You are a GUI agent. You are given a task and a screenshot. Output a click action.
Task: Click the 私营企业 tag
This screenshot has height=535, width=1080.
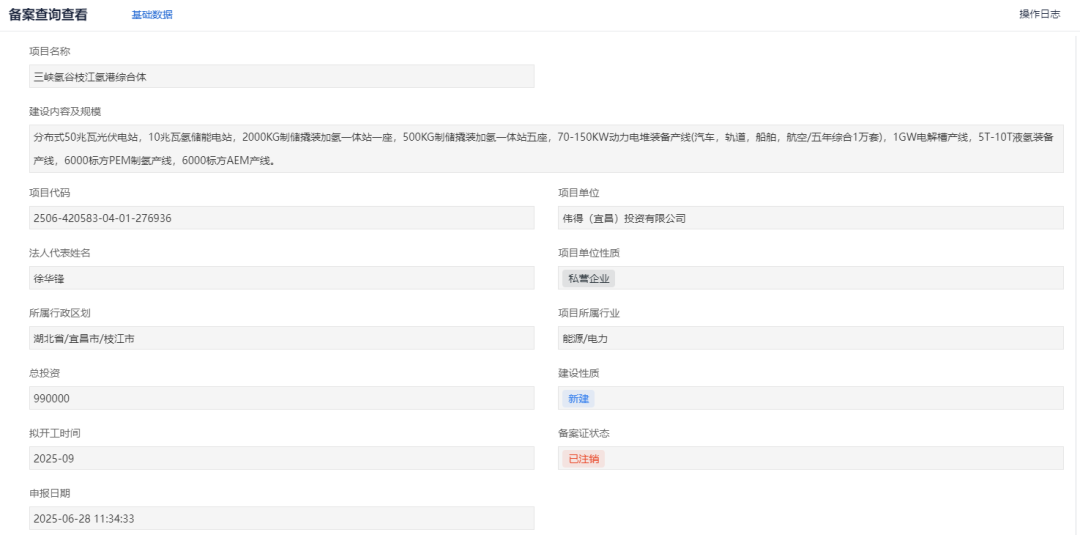point(589,278)
